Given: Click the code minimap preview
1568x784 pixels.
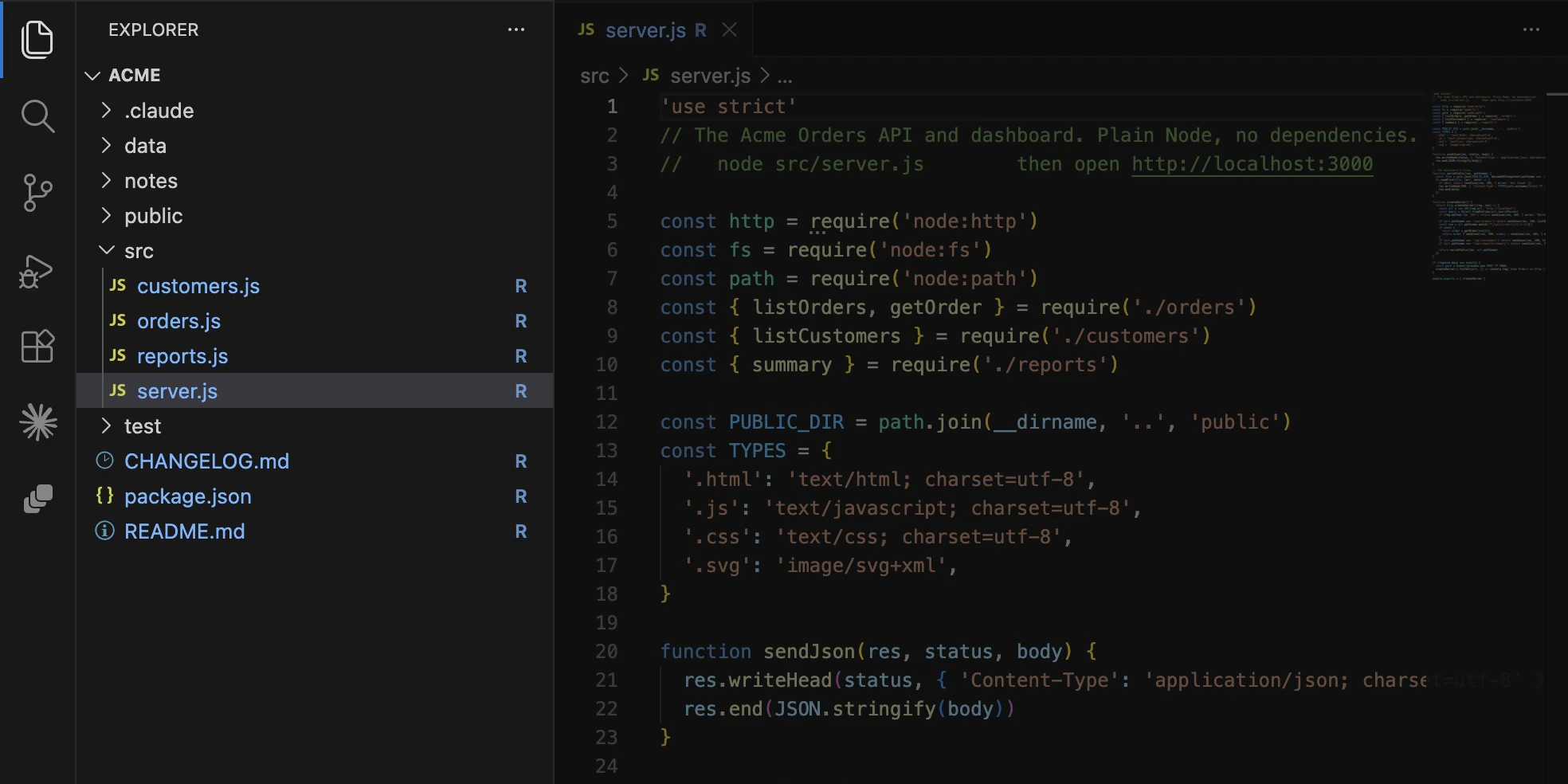Looking at the screenshot, I should pos(1487,186).
